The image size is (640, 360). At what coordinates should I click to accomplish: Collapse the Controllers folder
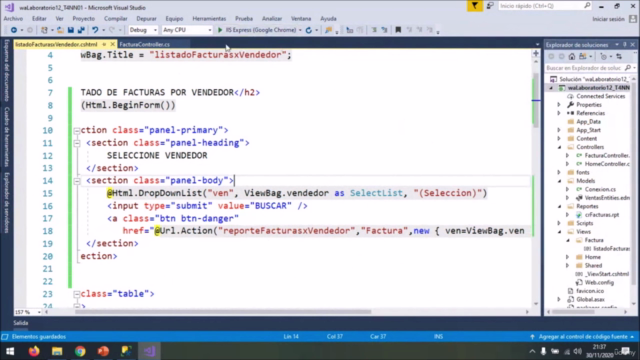pos(559,147)
